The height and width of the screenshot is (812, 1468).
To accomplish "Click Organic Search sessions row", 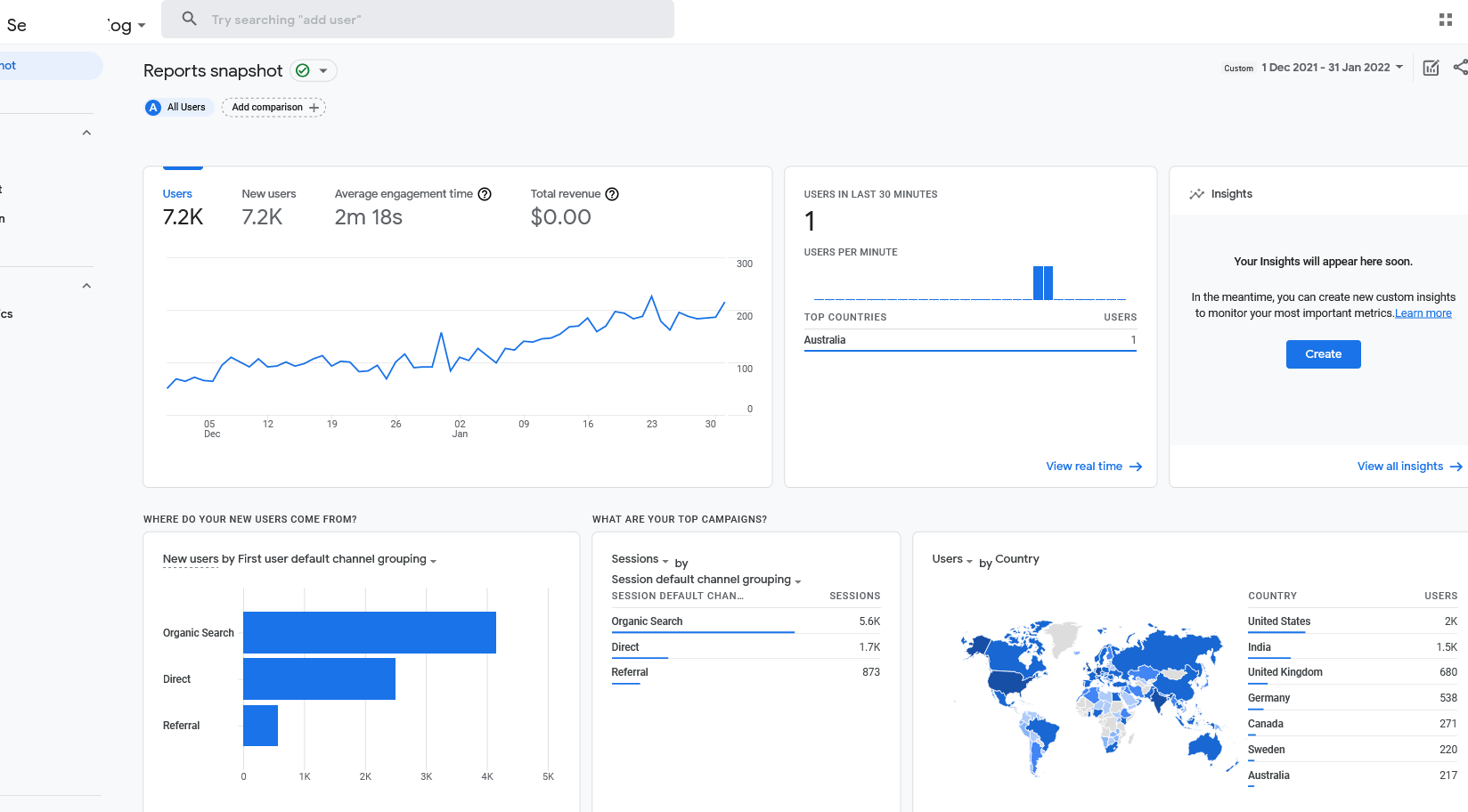I will 746,621.
